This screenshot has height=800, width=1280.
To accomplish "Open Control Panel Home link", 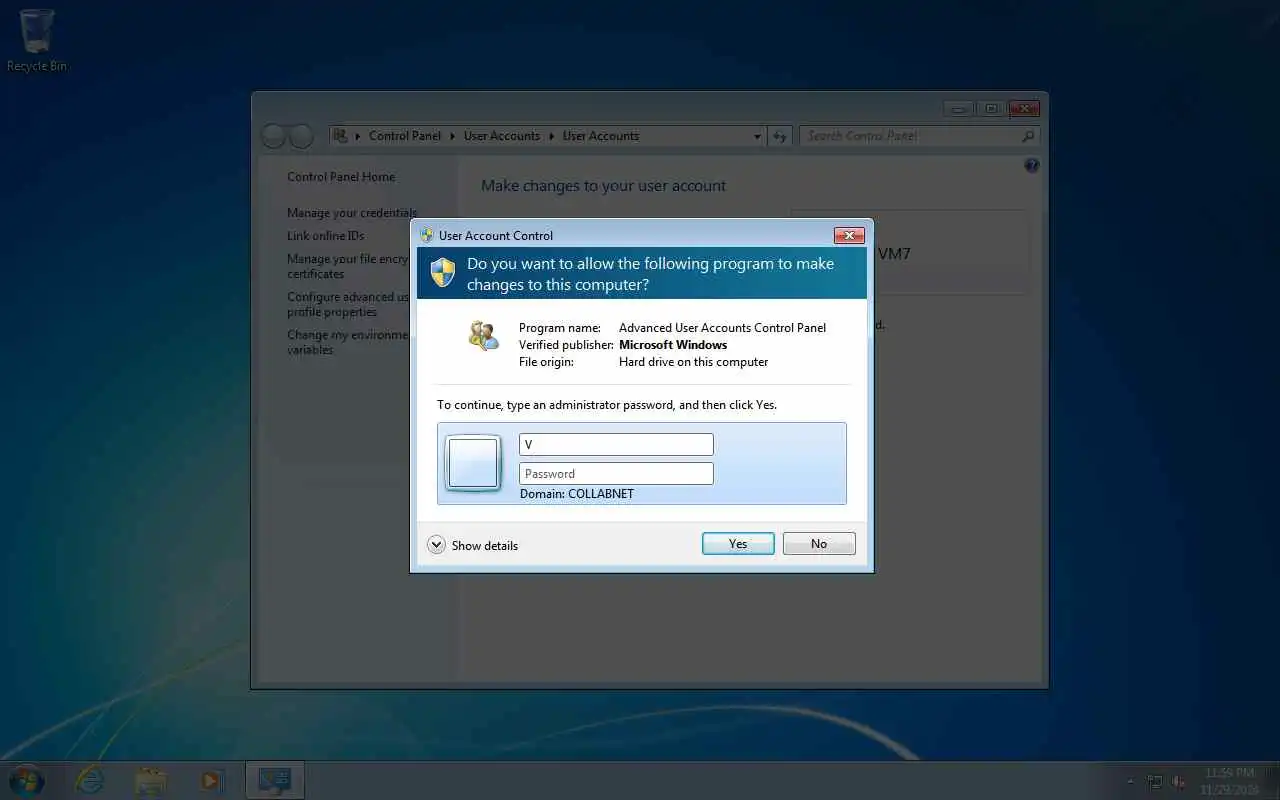I will [341, 177].
